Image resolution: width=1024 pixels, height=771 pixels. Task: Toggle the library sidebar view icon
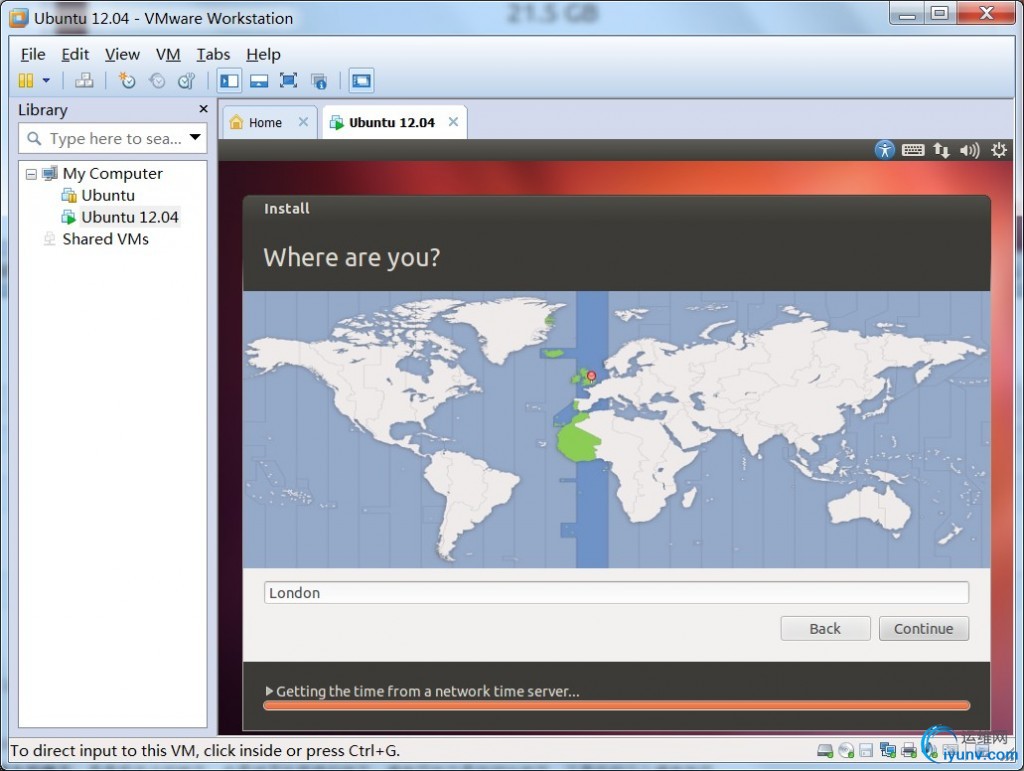coord(229,80)
